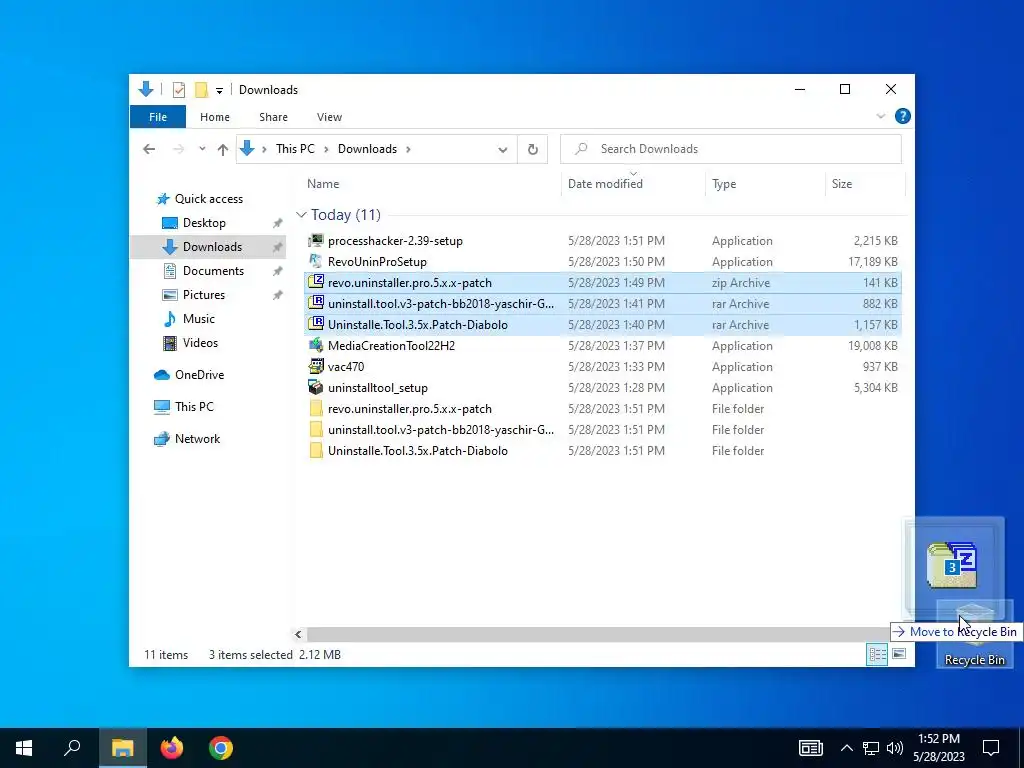This screenshot has height=768, width=1024.
Task: Select the Uninstalle.Tool.3.5x.Patch-Diabolo rar archive
Action: pyautogui.click(x=602, y=325)
